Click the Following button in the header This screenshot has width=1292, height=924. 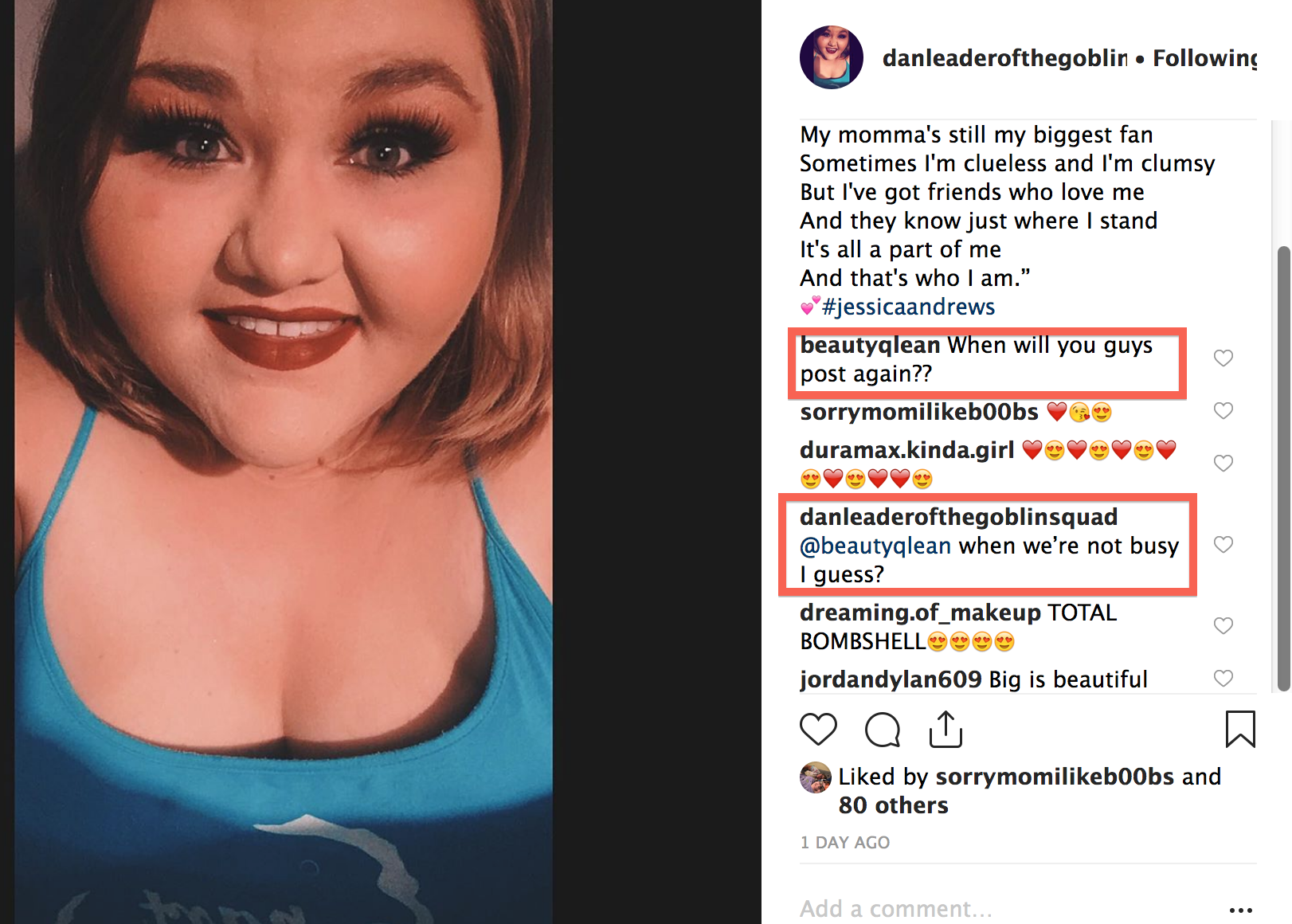(1205, 58)
